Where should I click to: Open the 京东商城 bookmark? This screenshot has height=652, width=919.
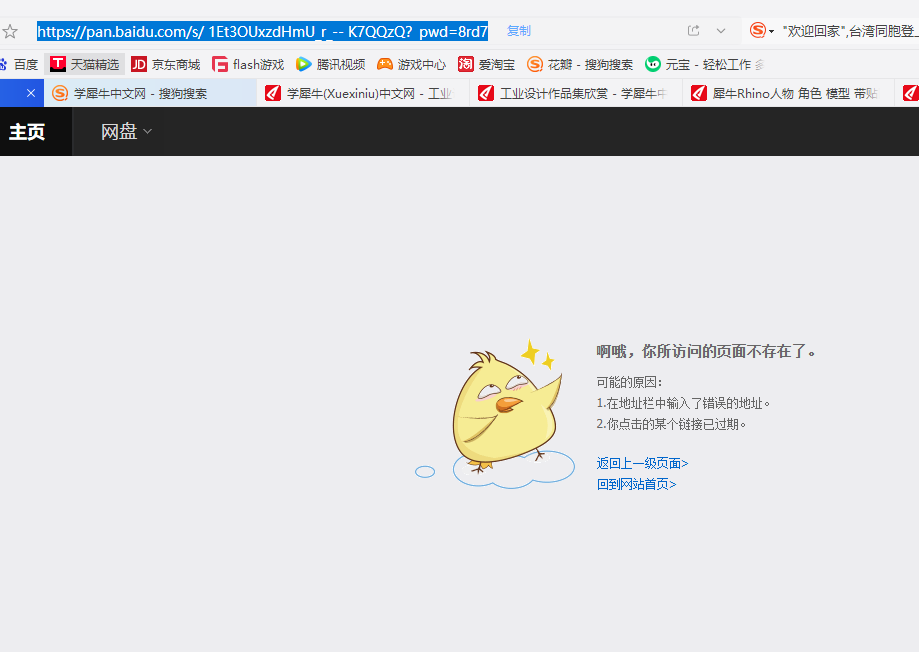(x=166, y=64)
